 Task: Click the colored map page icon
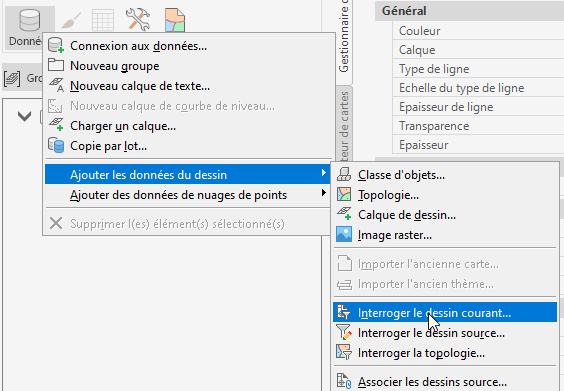pyautogui.click(x=175, y=20)
